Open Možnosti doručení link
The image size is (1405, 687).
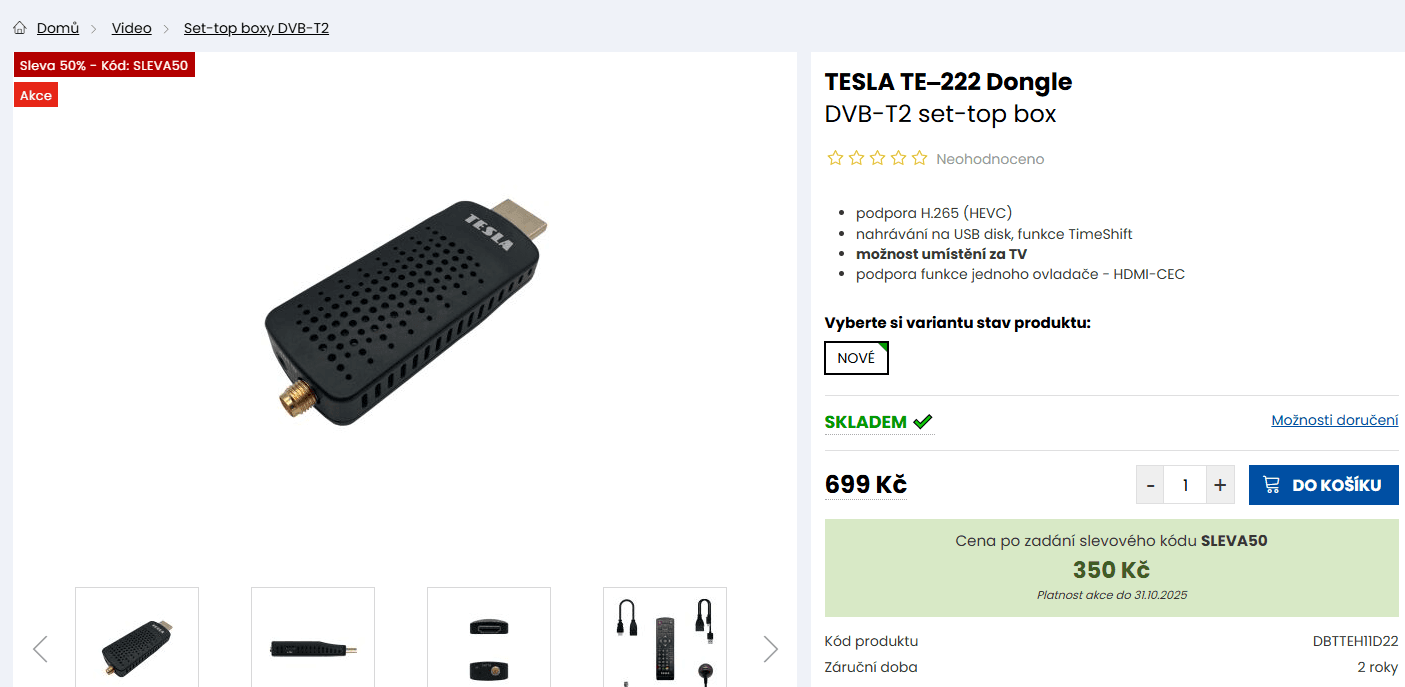point(1334,420)
